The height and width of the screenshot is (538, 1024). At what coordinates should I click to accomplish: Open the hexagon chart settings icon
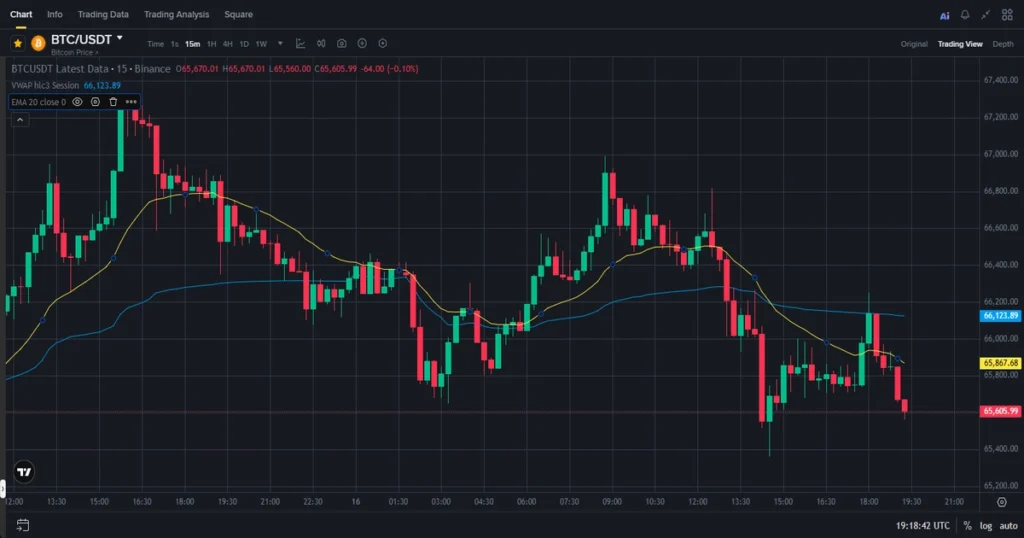point(383,44)
